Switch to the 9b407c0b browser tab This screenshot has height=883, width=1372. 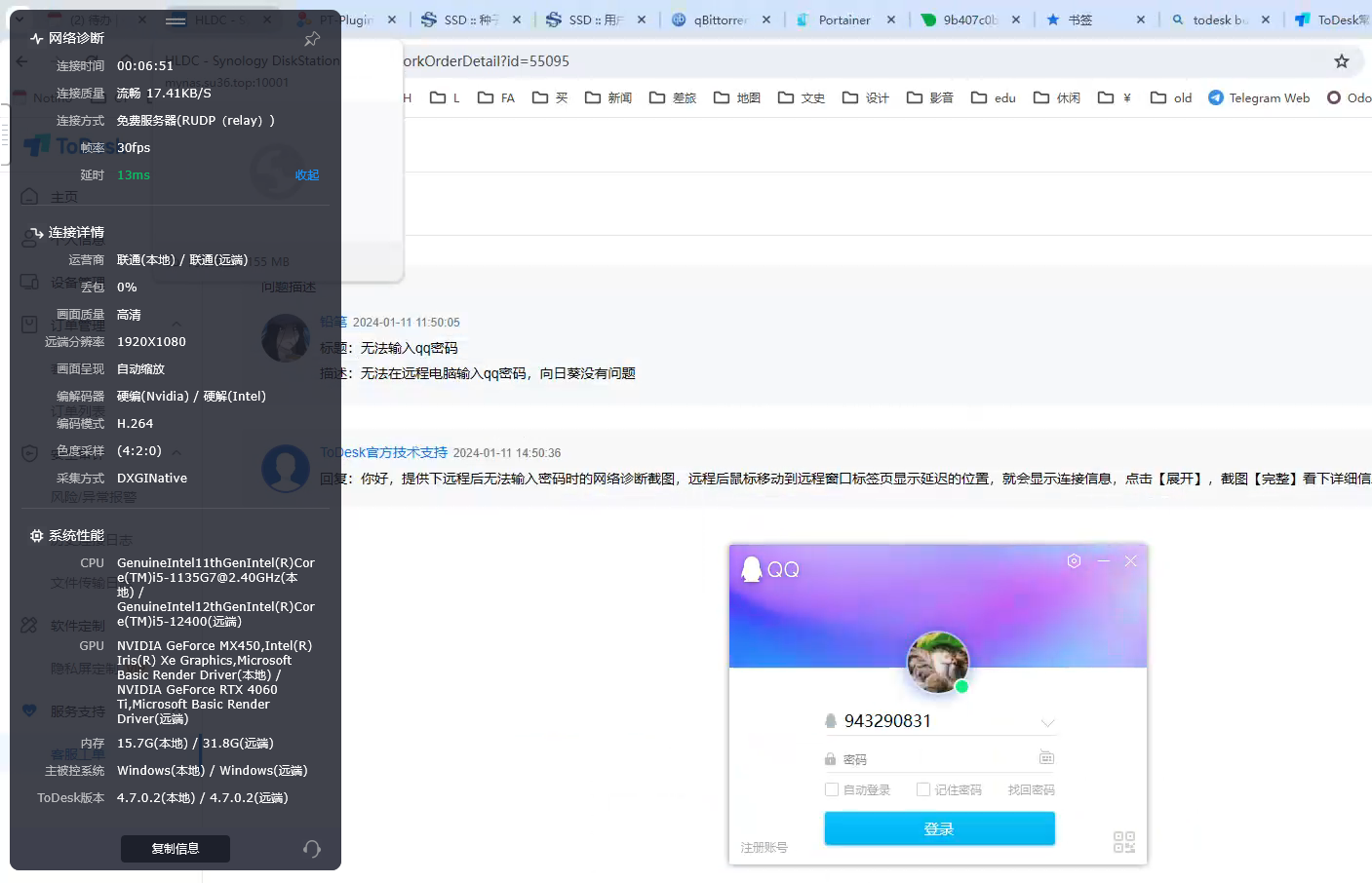pyautogui.click(x=969, y=19)
